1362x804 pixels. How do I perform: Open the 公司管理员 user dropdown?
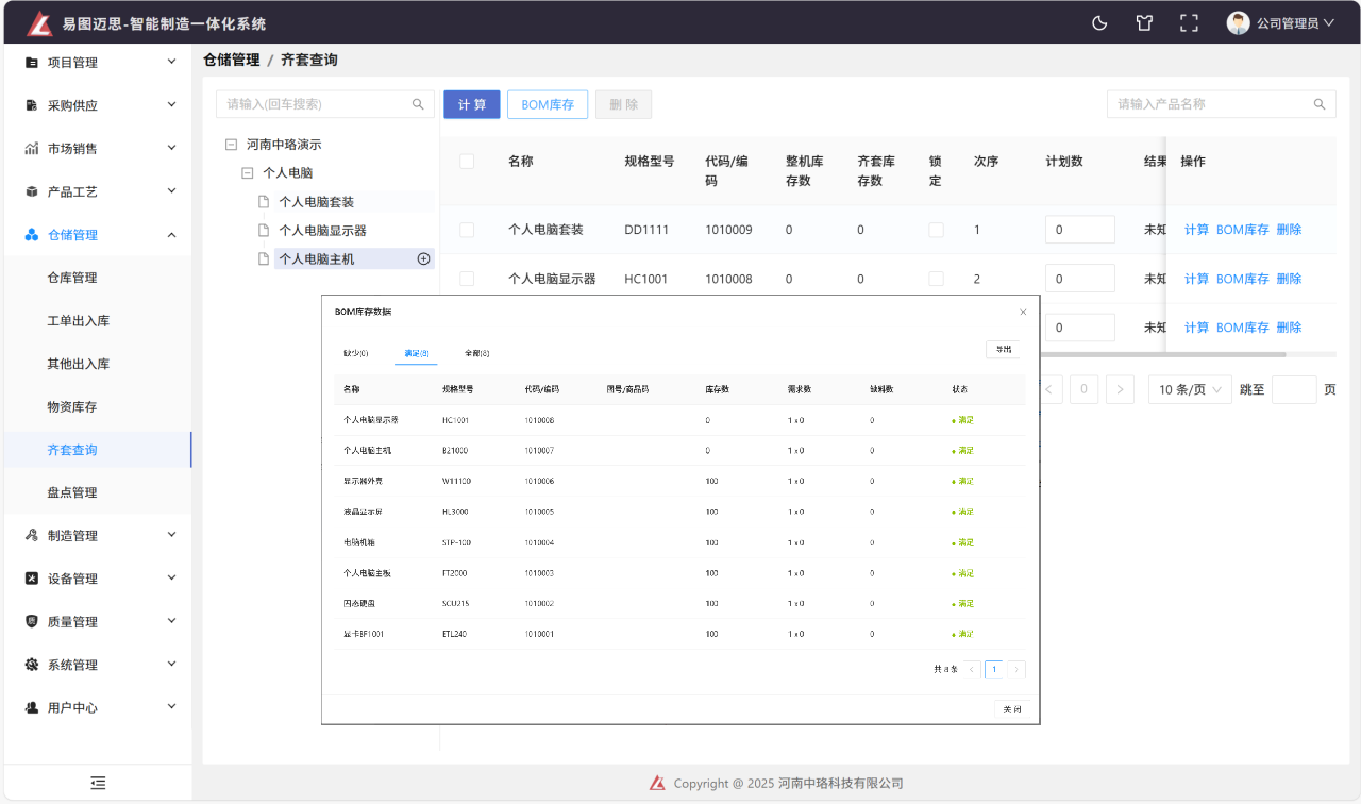[1281, 23]
